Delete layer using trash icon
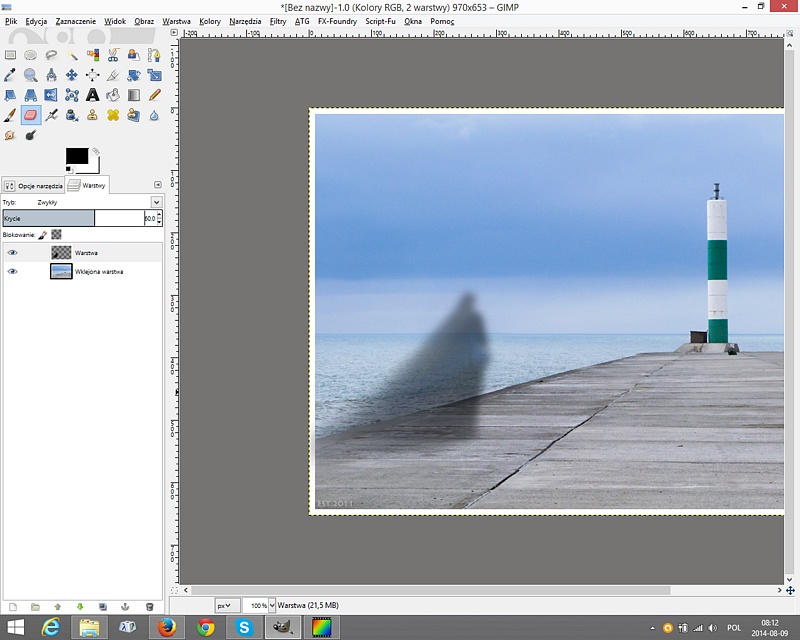The width and height of the screenshot is (800, 640). click(149, 607)
